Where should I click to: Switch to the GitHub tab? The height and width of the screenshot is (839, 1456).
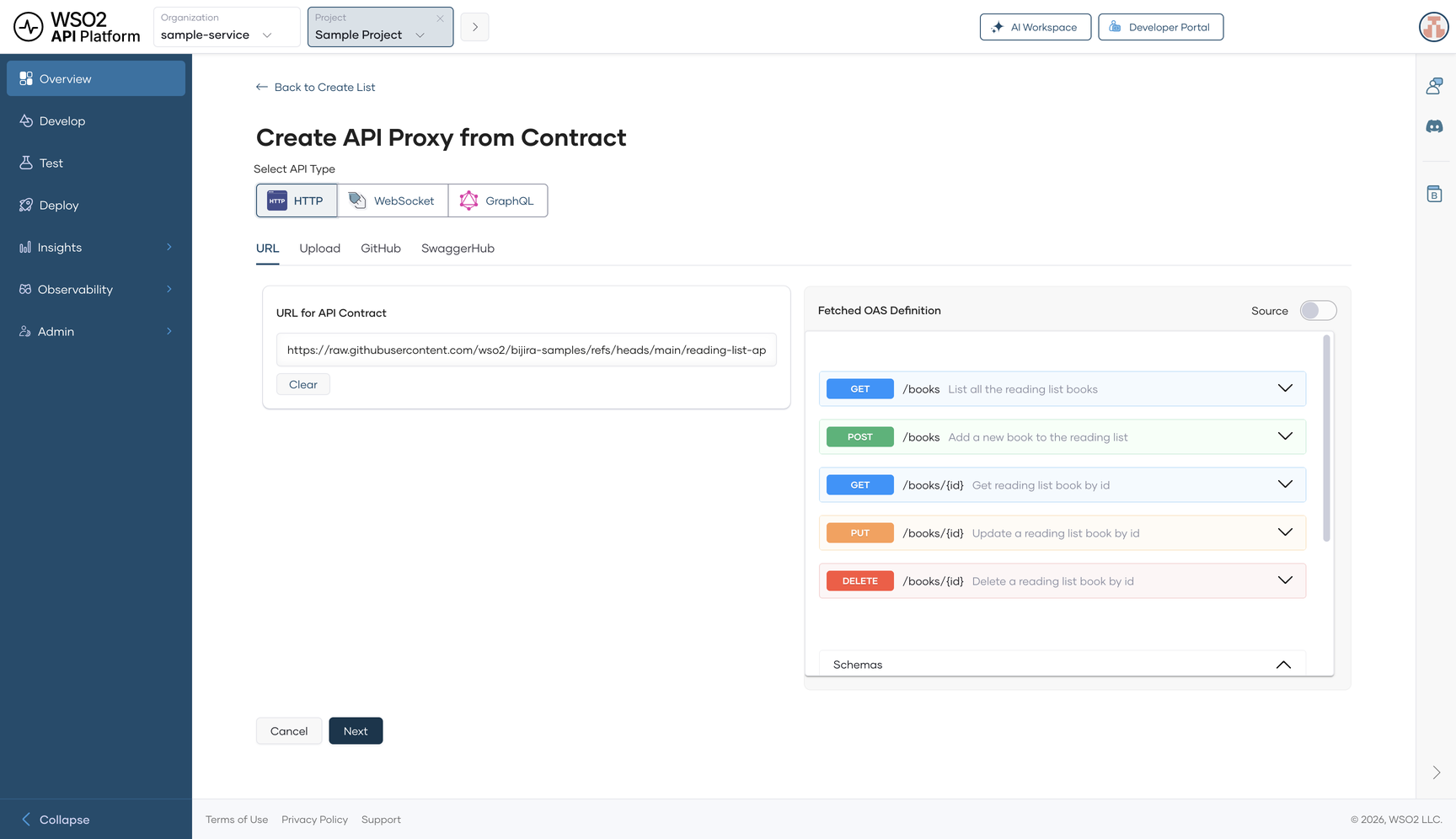[381, 248]
